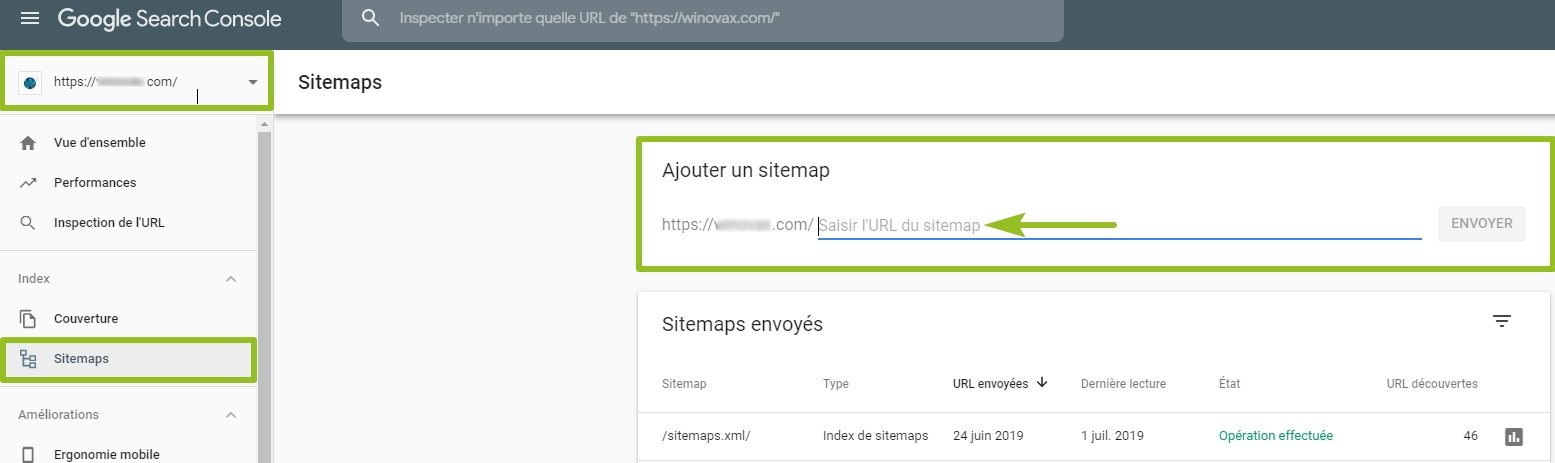1555x463 pixels.
Task: Sort by the Type column header
Action: pyautogui.click(x=836, y=384)
